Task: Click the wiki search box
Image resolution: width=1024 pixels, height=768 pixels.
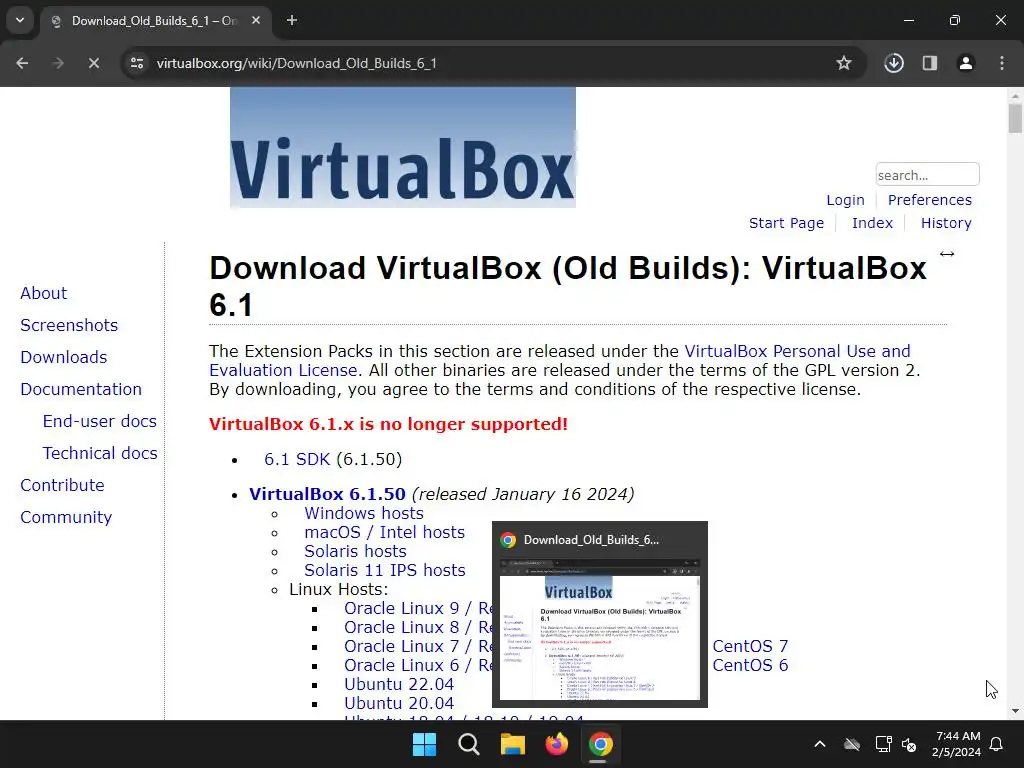Action: (927, 174)
